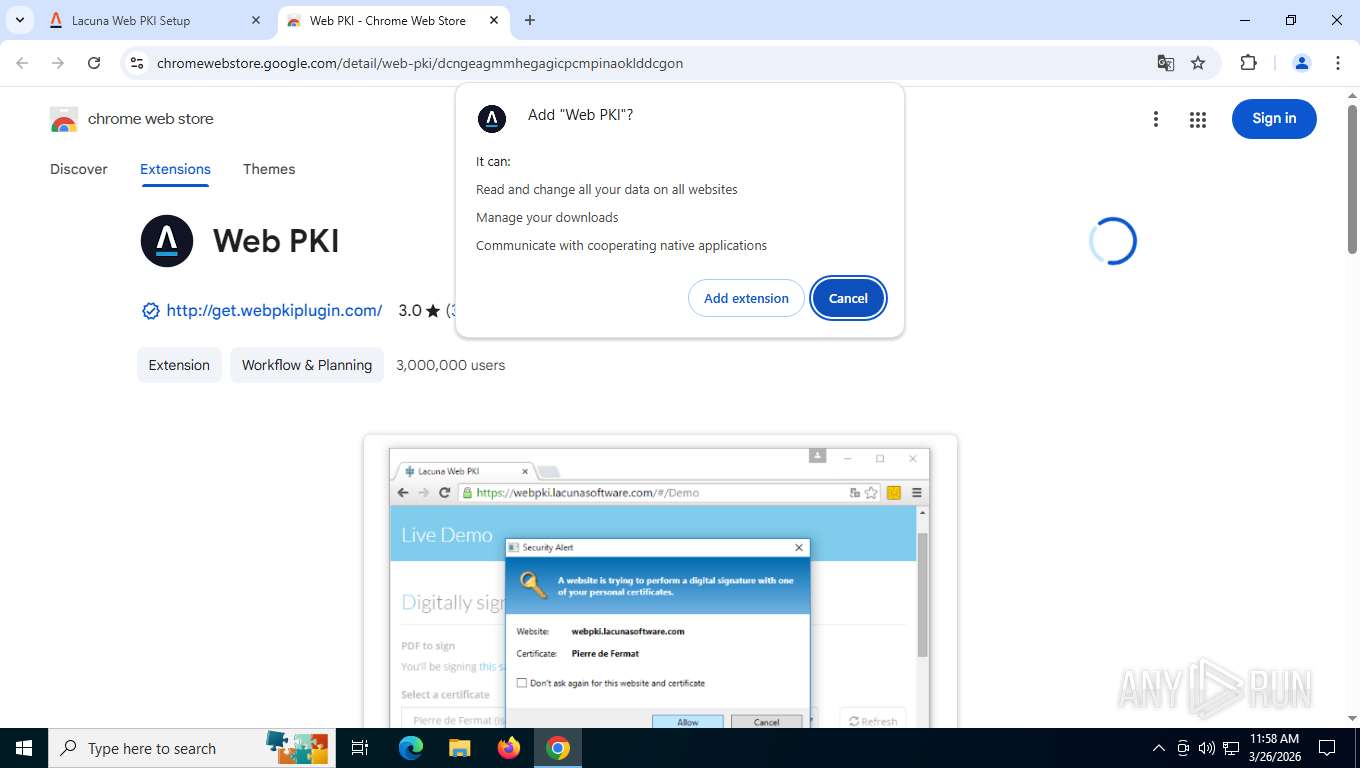1360x768 pixels.
Task: Click the translate page icon
Action: click(1165, 63)
